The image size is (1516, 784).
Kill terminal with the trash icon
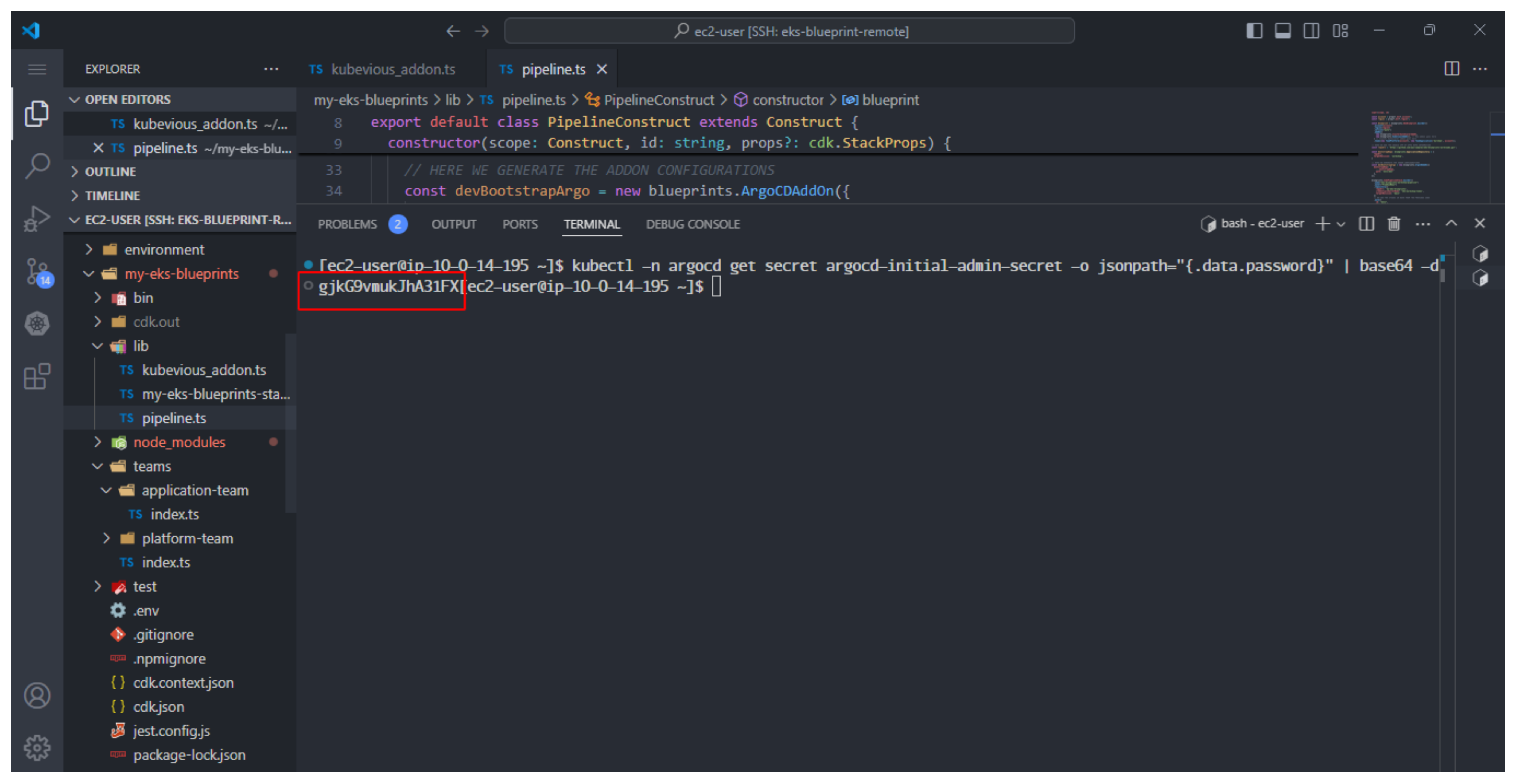[x=1393, y=224]
